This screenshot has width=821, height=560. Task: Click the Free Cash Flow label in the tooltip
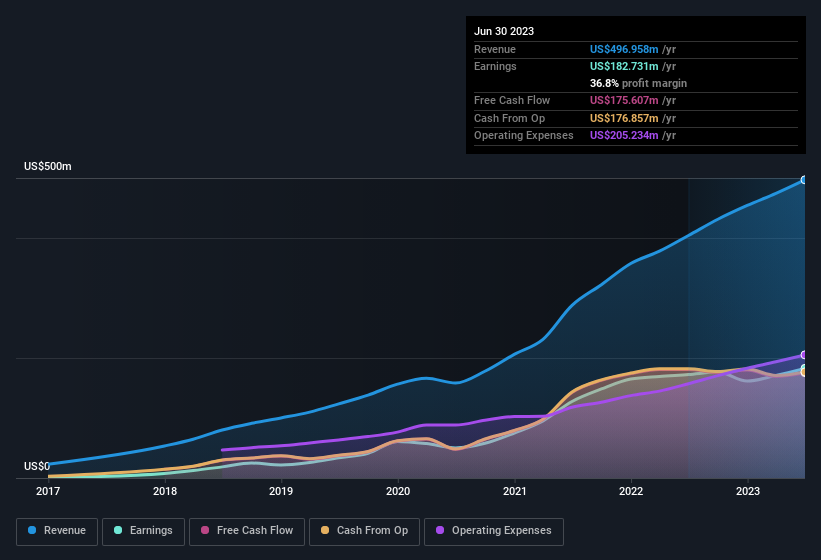tap(512, 100)
